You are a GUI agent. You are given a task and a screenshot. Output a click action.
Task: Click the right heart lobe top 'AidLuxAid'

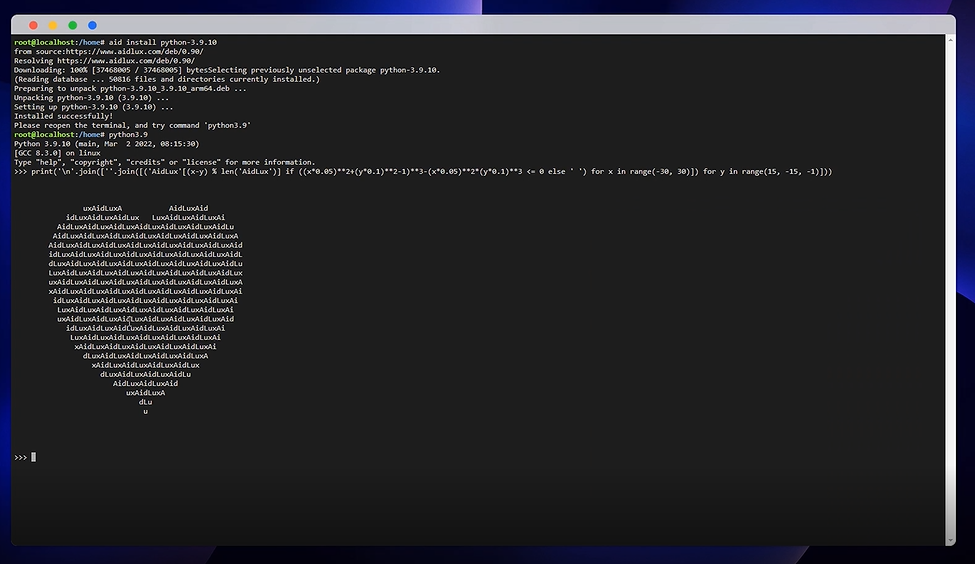coord(188,208)
